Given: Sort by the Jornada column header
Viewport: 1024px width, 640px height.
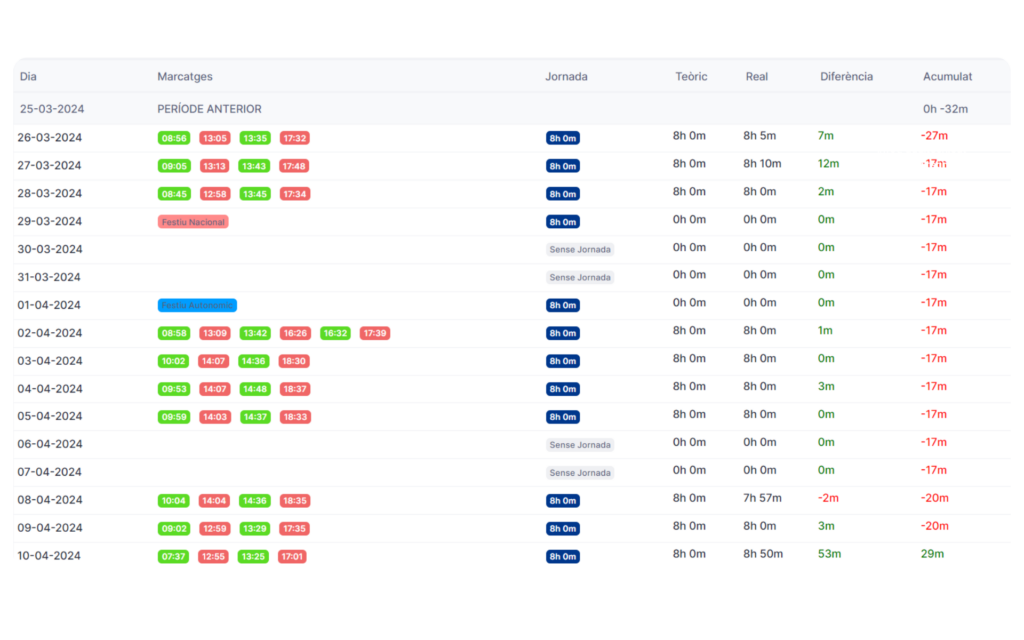Looking at the screenshot, I should tap(566, 76).
